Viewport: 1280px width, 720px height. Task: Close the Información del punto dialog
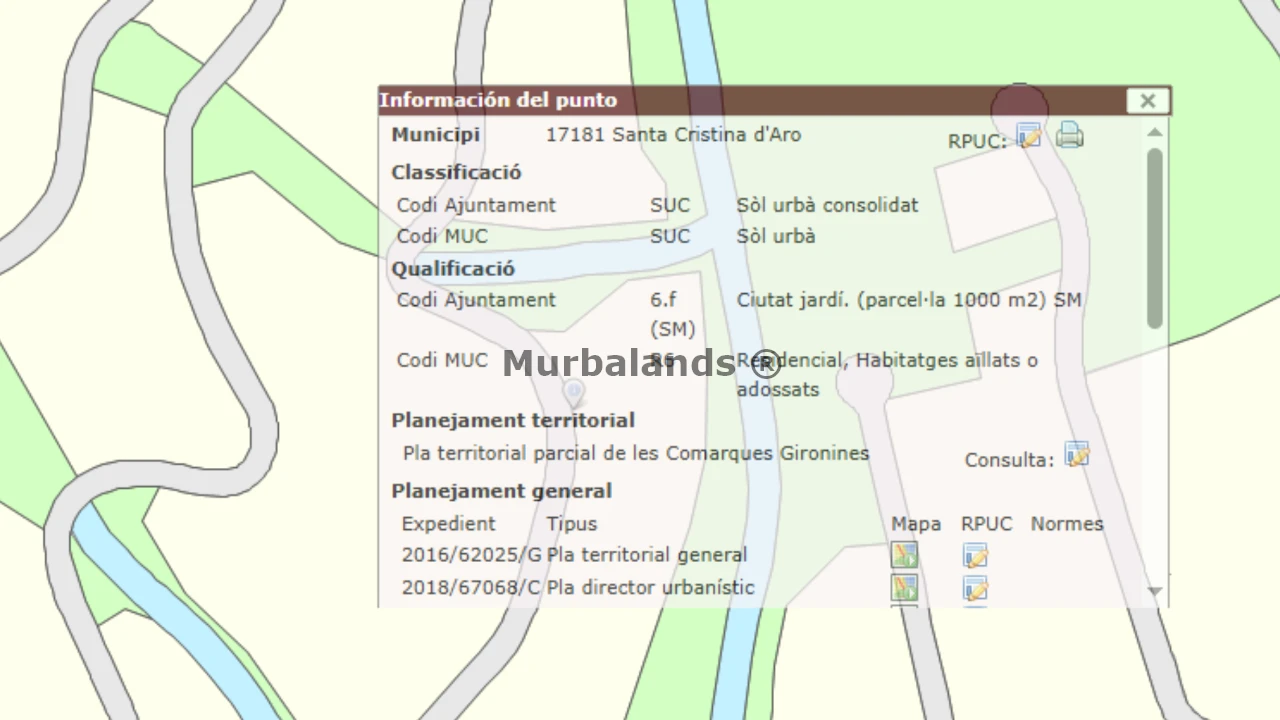pyautogui.click(x=1147, y=101)
